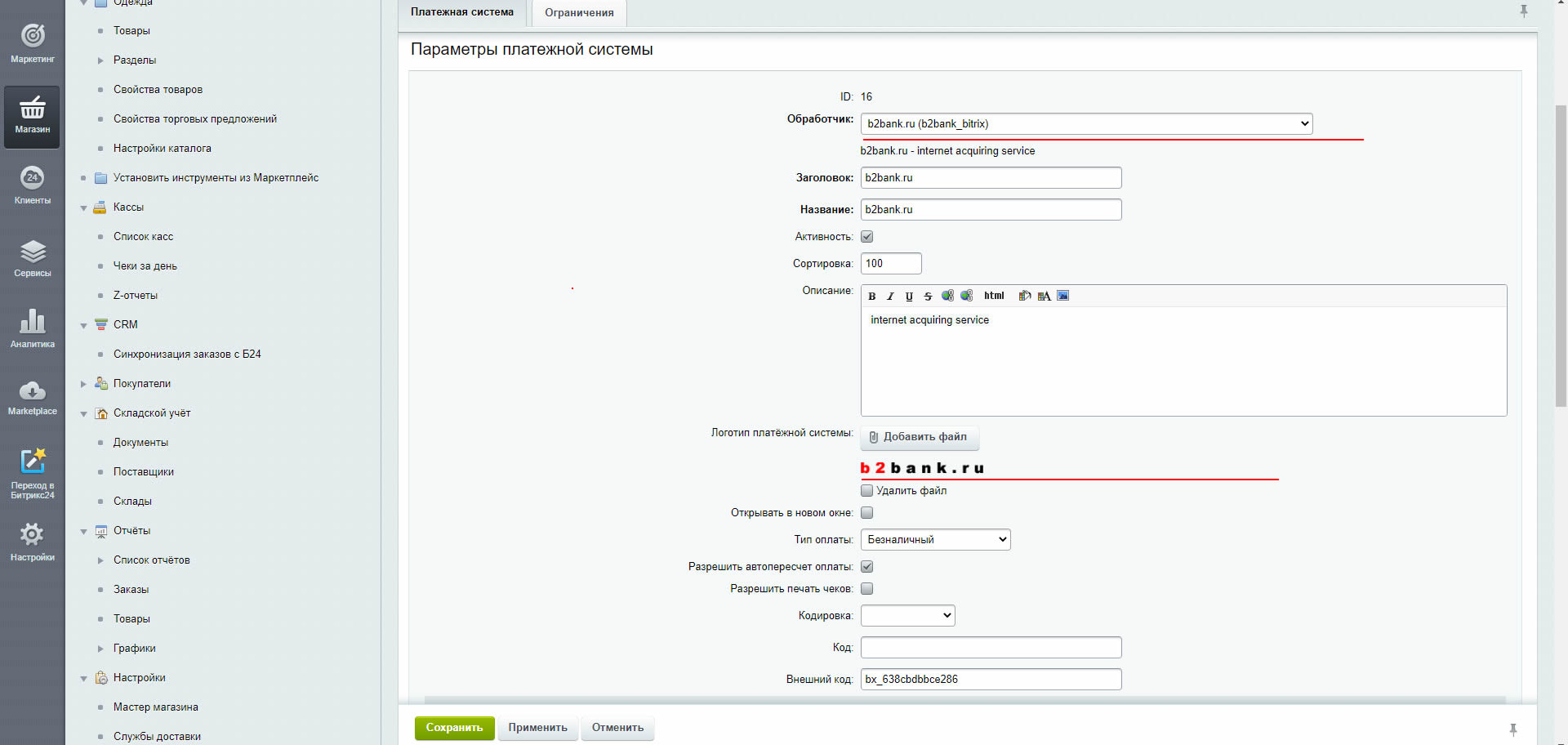The height and width of the screenshot is (745, 1568).
Task: Uncheck the Активность checkbox
Action: click(867, 237)
